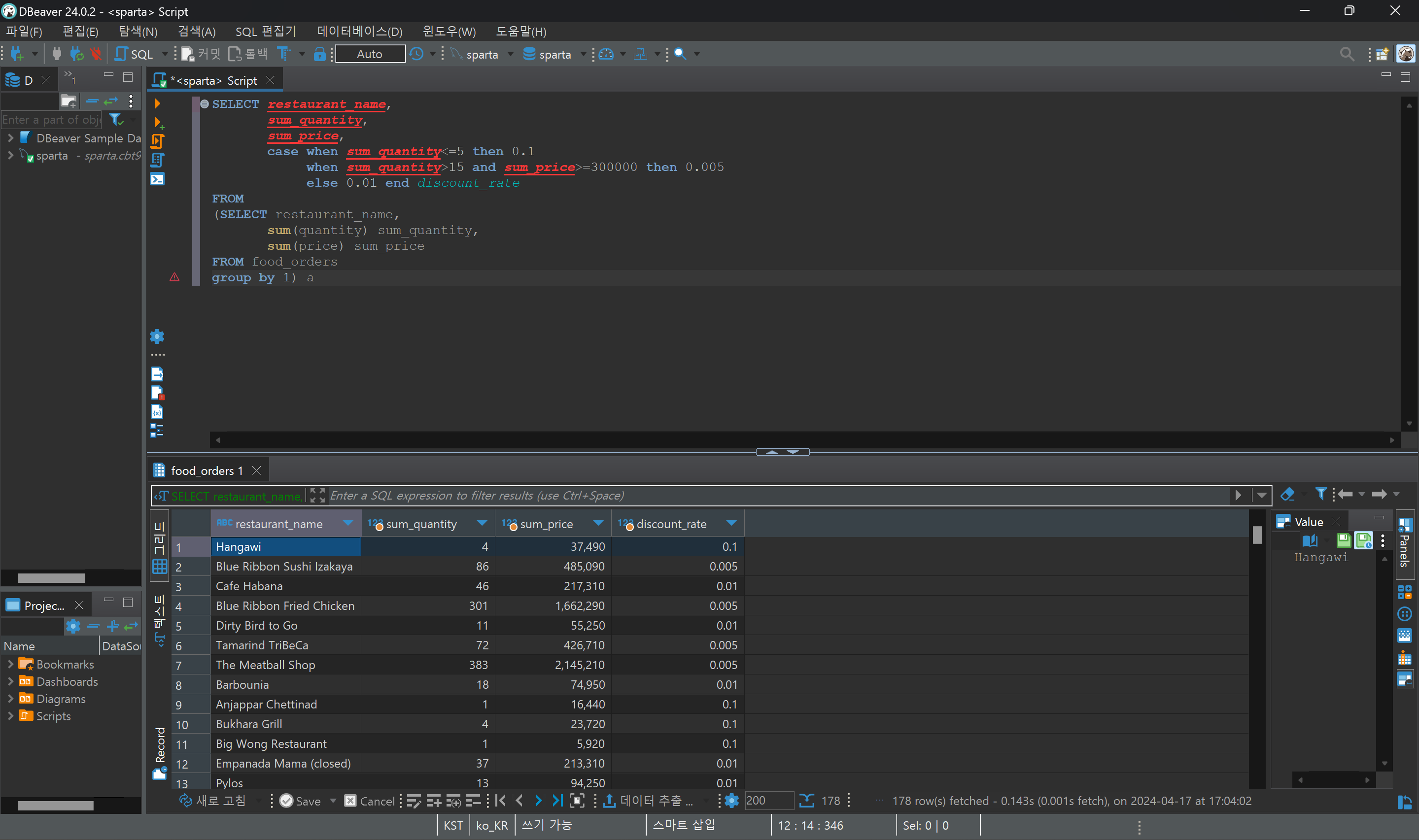
Task: Select the food_orders 1 result tab
Action: [x=206, y=470]
